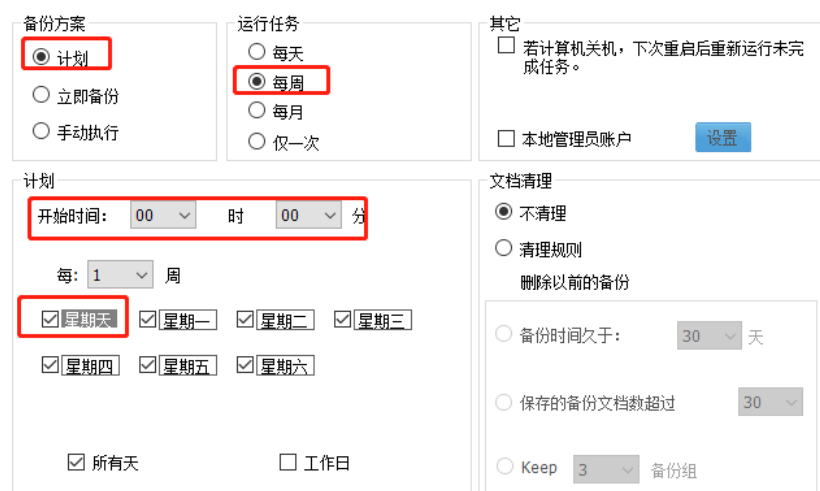Enable the 工作日 checkbox
Viewport: 820px width, 491px height.
click(x=288, y=462)
